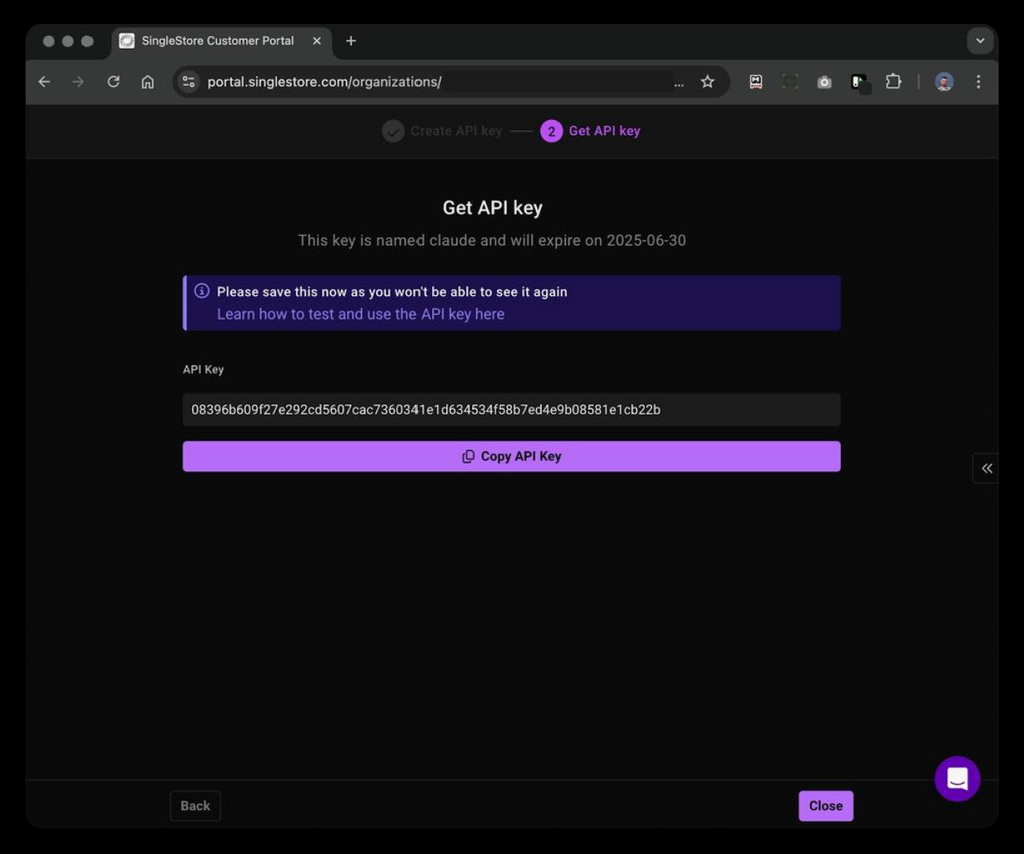Open the browser three-dot menu

(x=978, y=82)
